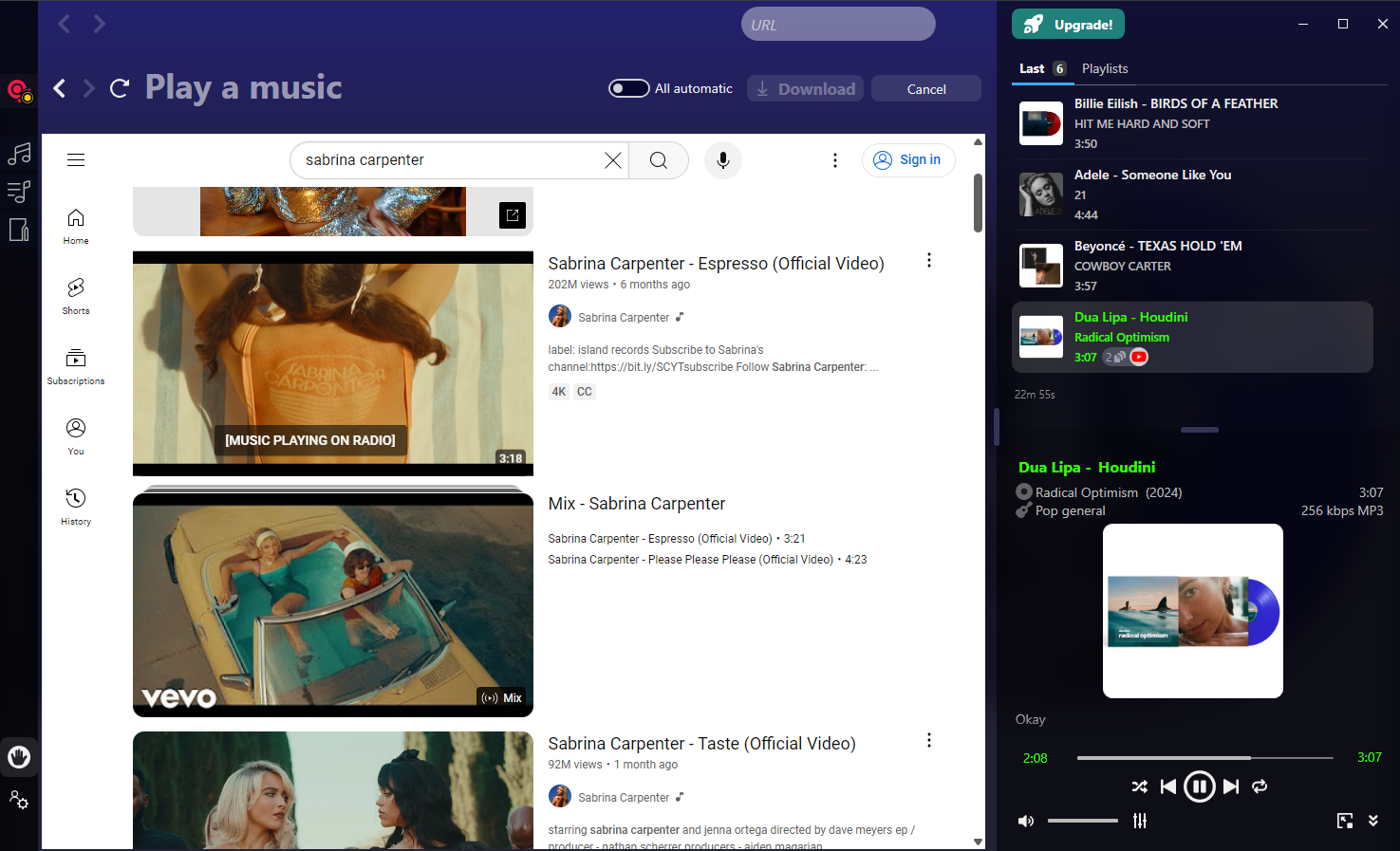Image resolution: width=1400 pixels, height=851 pixels.
Task: Open options menu for Taste video
Action: (929, 740)
